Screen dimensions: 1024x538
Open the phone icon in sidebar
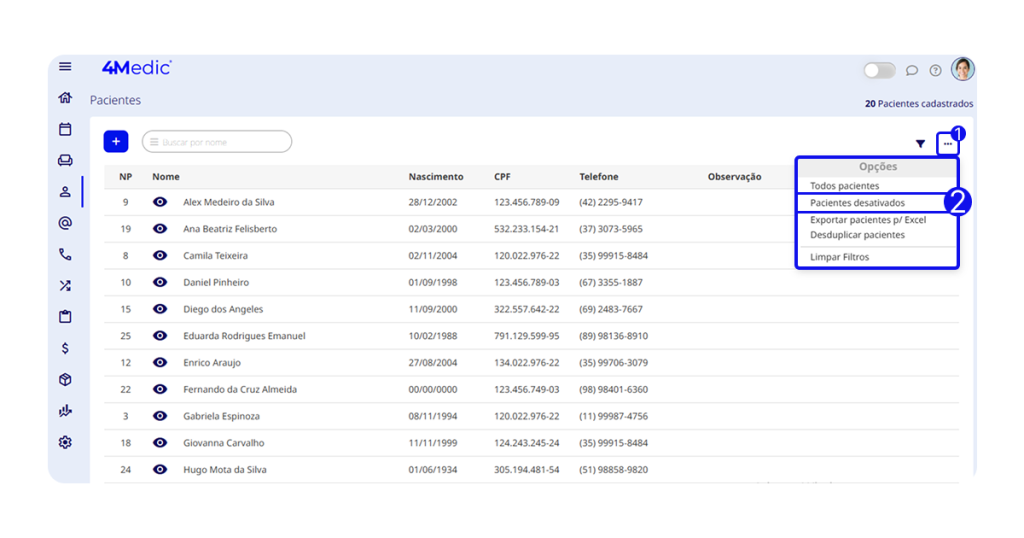(65, 254)
